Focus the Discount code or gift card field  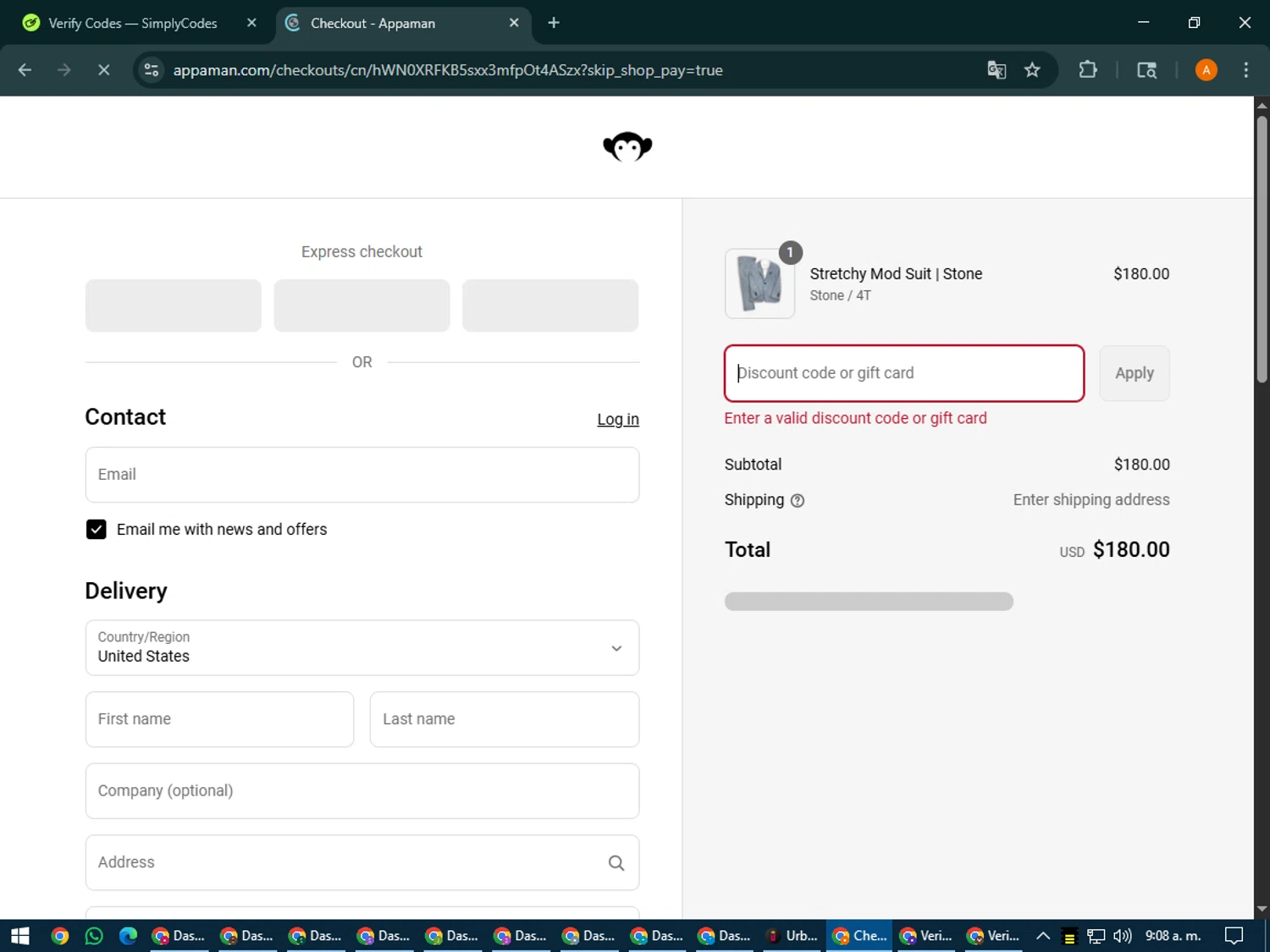click(x=904, y=373)
